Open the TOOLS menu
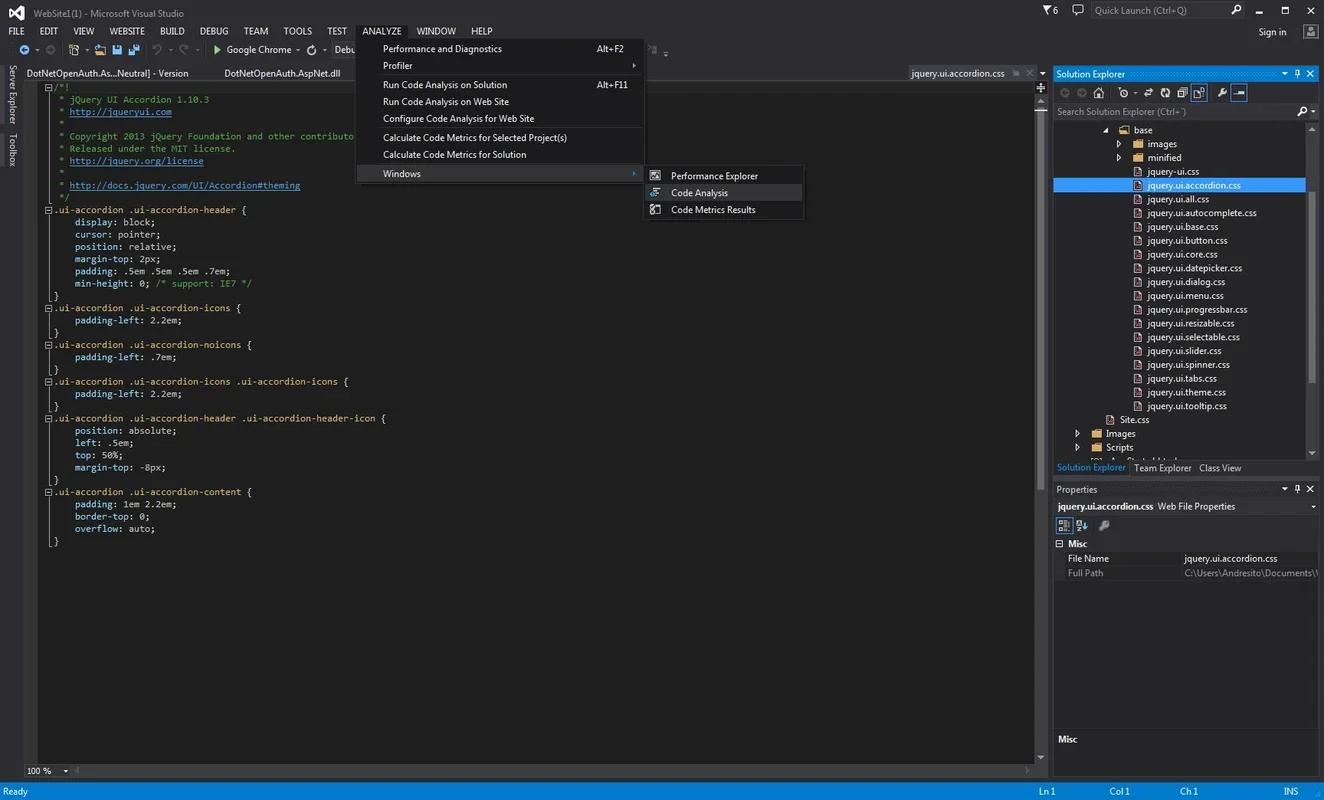The height and width of the screenshot is (800, 1324). pyautogui.click(x=297, y=31)
